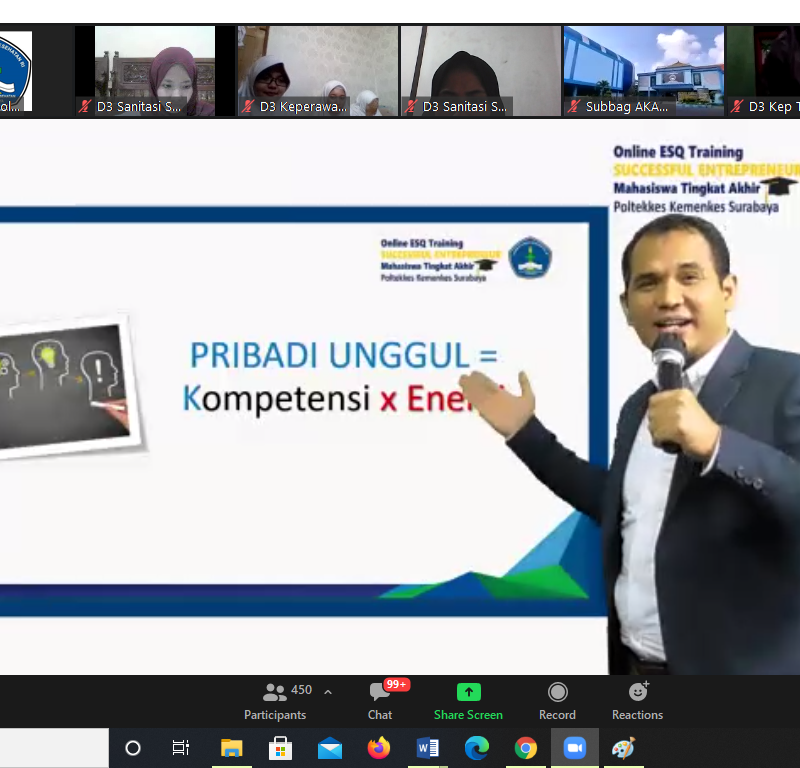Open the Reactions smiley menu

637,700
